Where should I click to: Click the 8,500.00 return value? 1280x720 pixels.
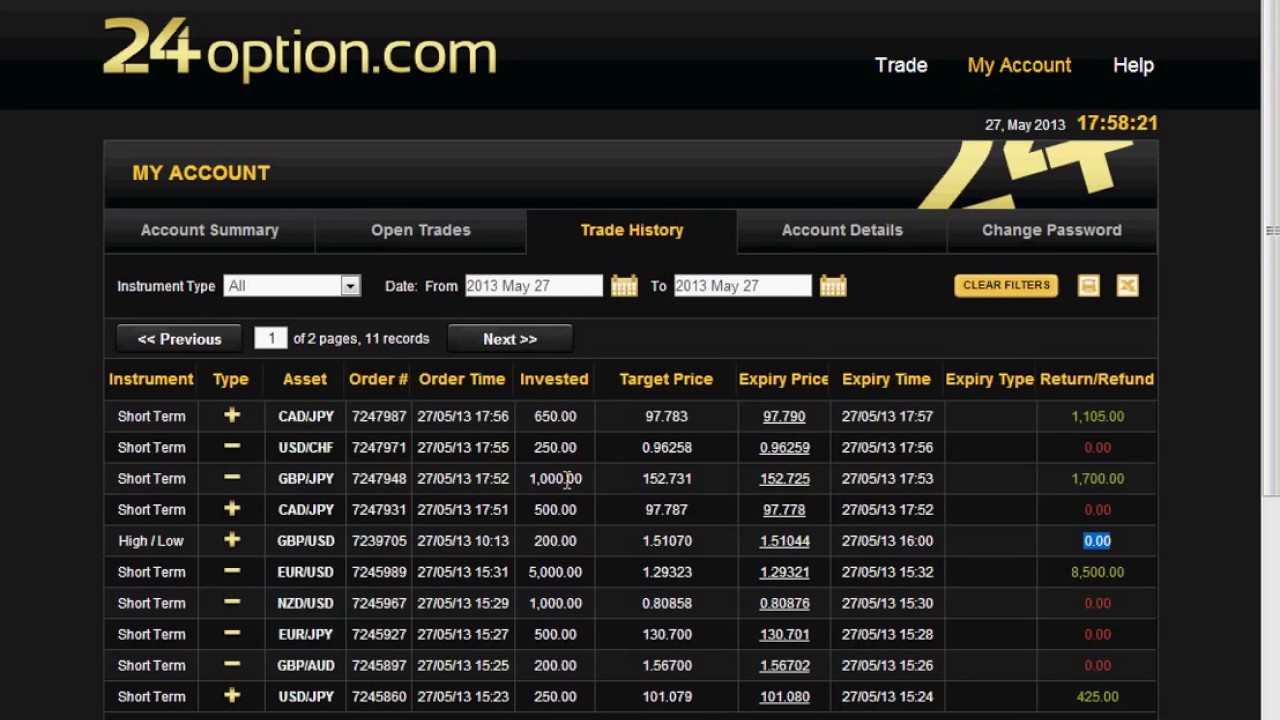[x=1097, y=572]
